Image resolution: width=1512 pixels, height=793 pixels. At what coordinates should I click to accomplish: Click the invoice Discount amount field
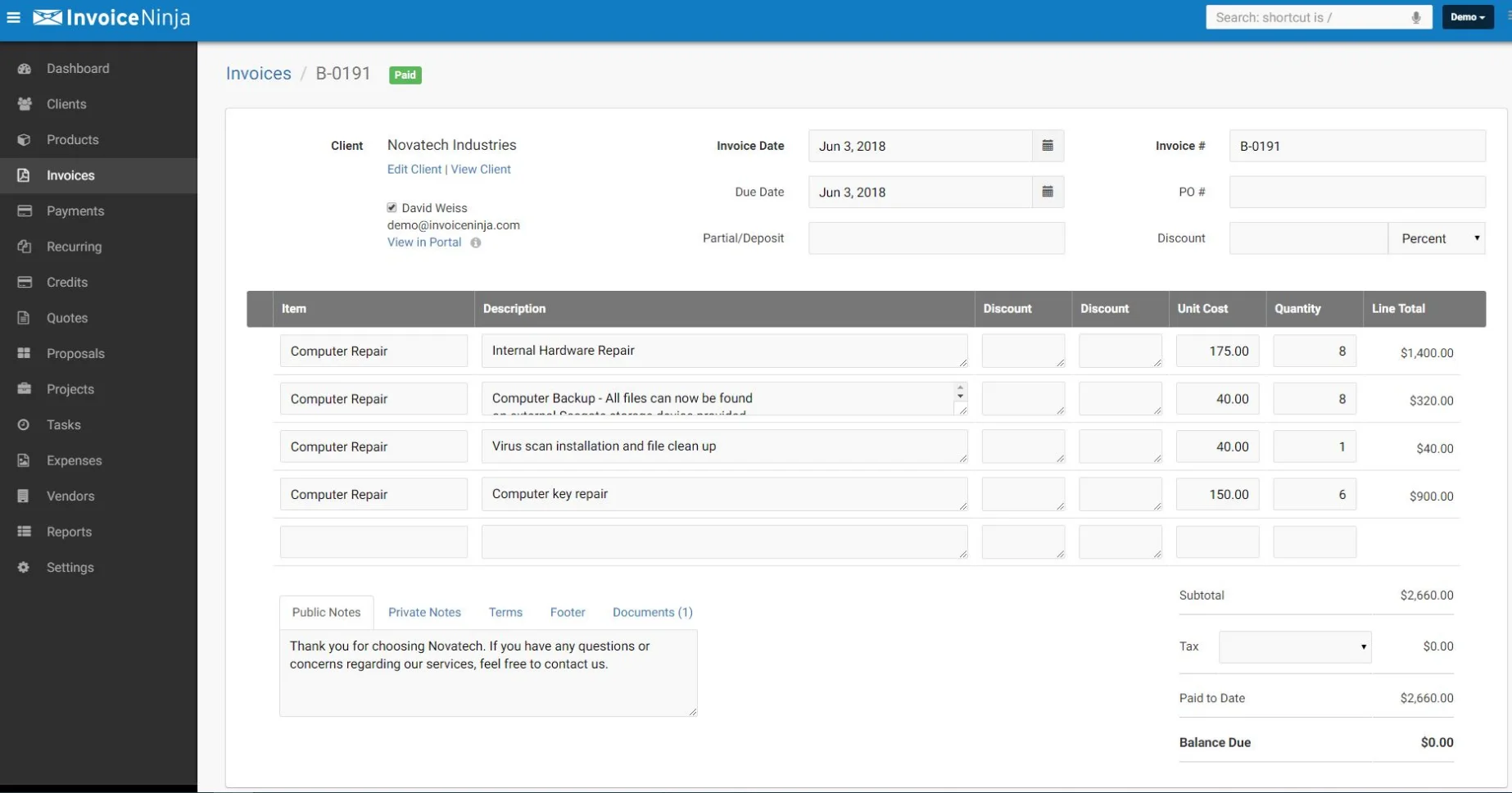click(x=1308, y=238)
